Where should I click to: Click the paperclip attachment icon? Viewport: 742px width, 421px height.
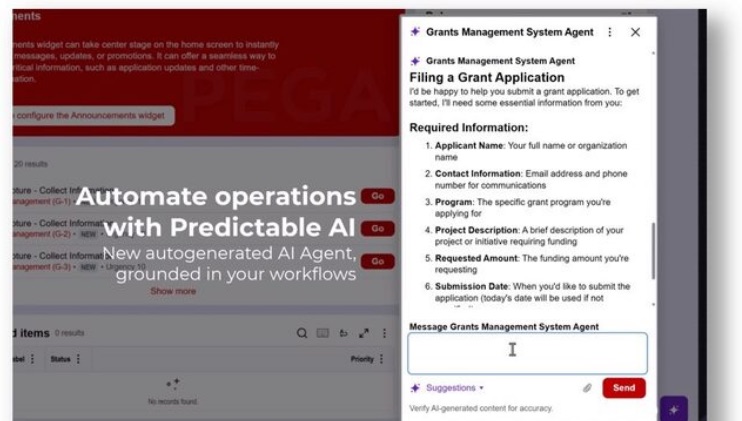click(x=588, y=388)
